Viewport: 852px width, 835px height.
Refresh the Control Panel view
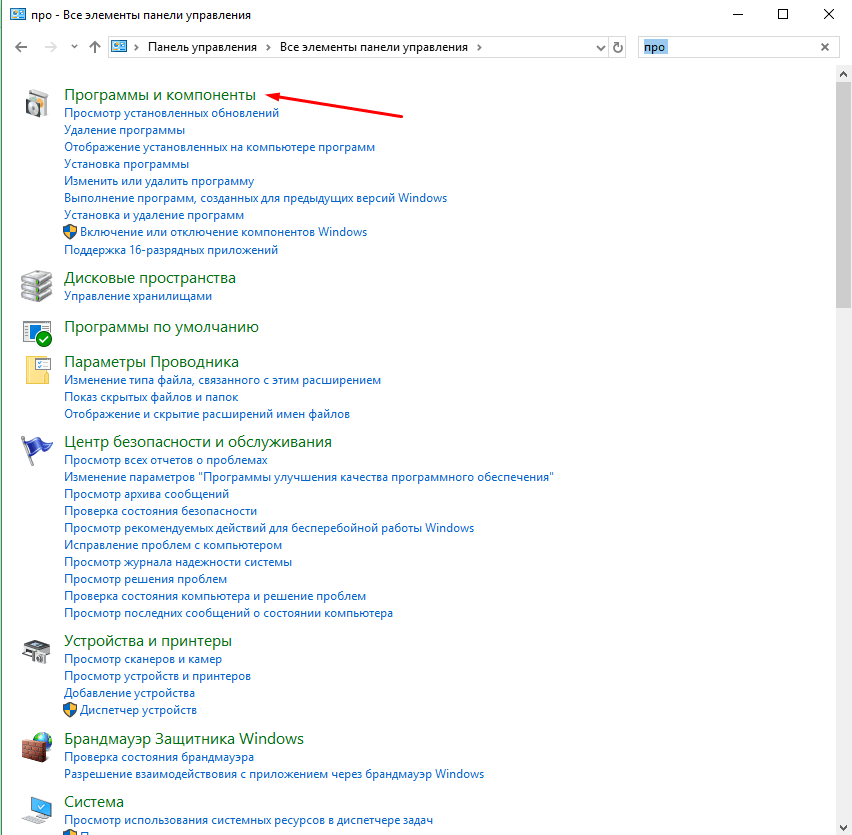coord(618,47)
